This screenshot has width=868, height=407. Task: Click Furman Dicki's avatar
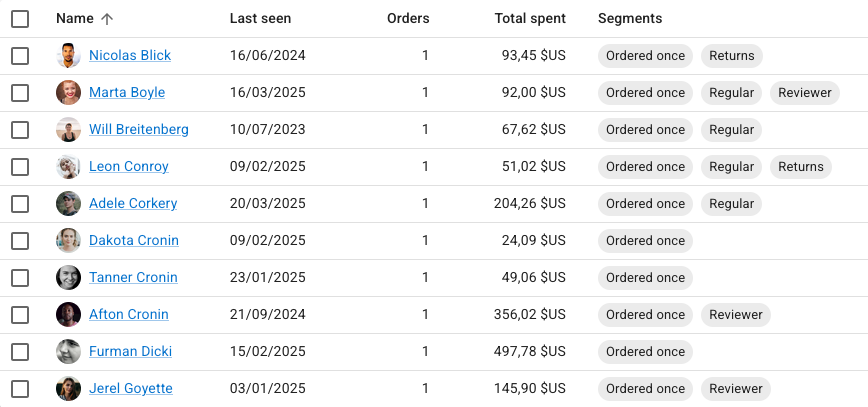68,352
